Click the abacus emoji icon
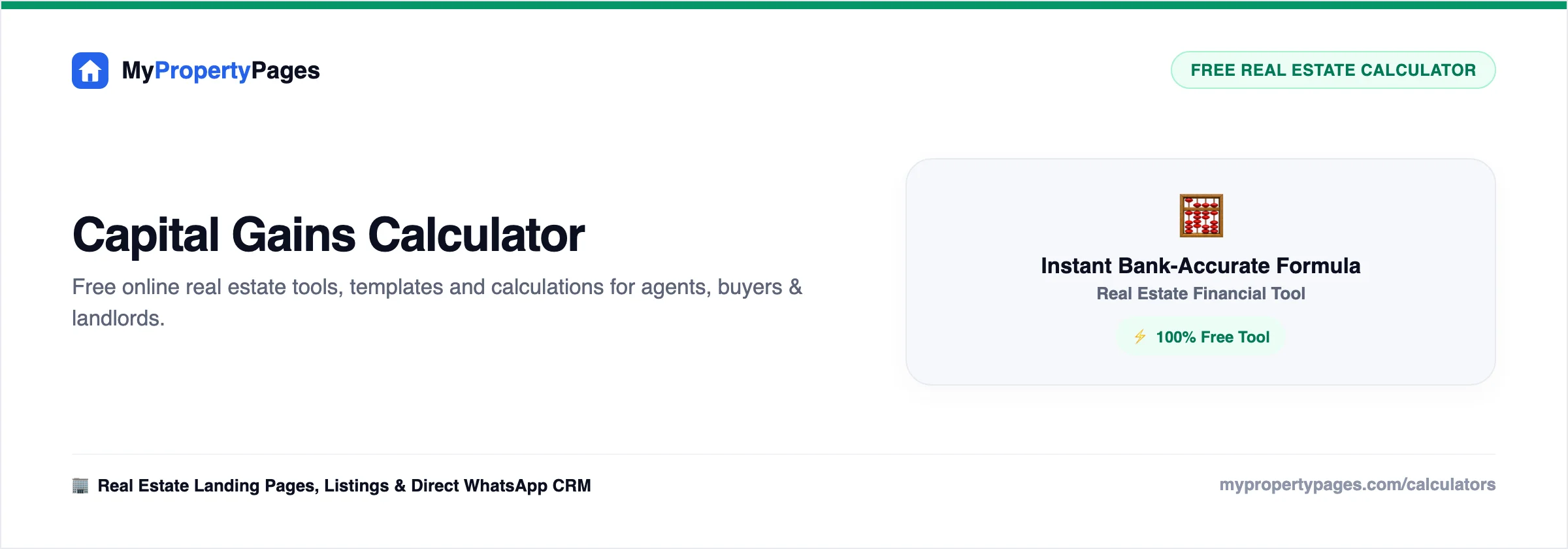The height and width of the screenshot is (549, 1568). (x=1201, y=216)
